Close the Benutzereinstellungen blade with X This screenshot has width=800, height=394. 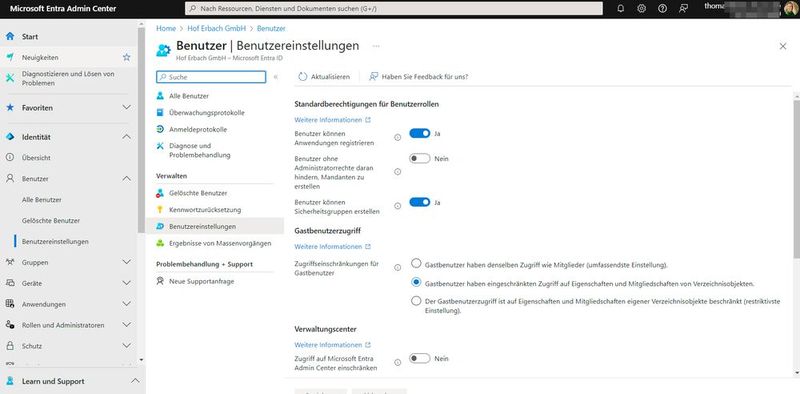tap(783, 46)
